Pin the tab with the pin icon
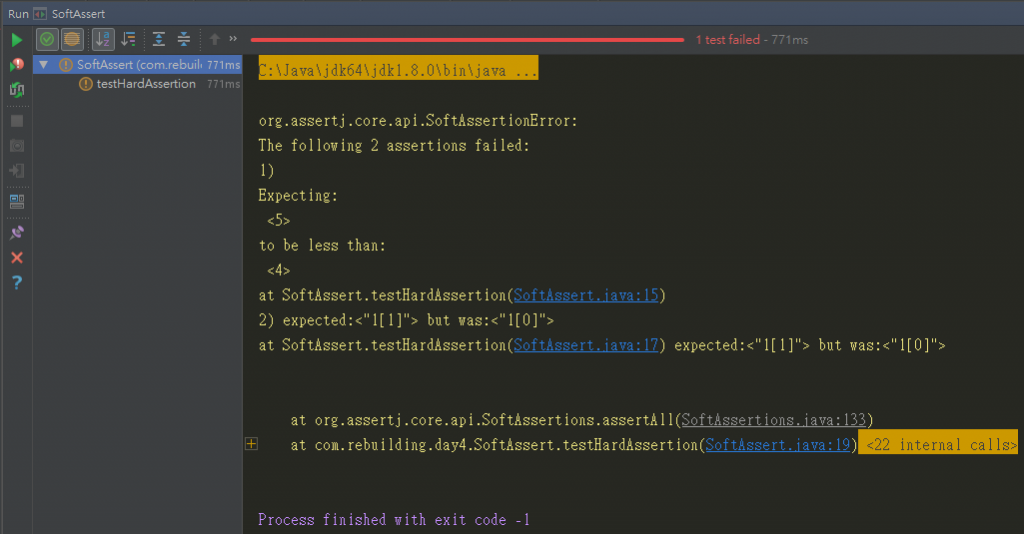The image size is (1024, 534). pyautogui.click(x=17, y=232)
